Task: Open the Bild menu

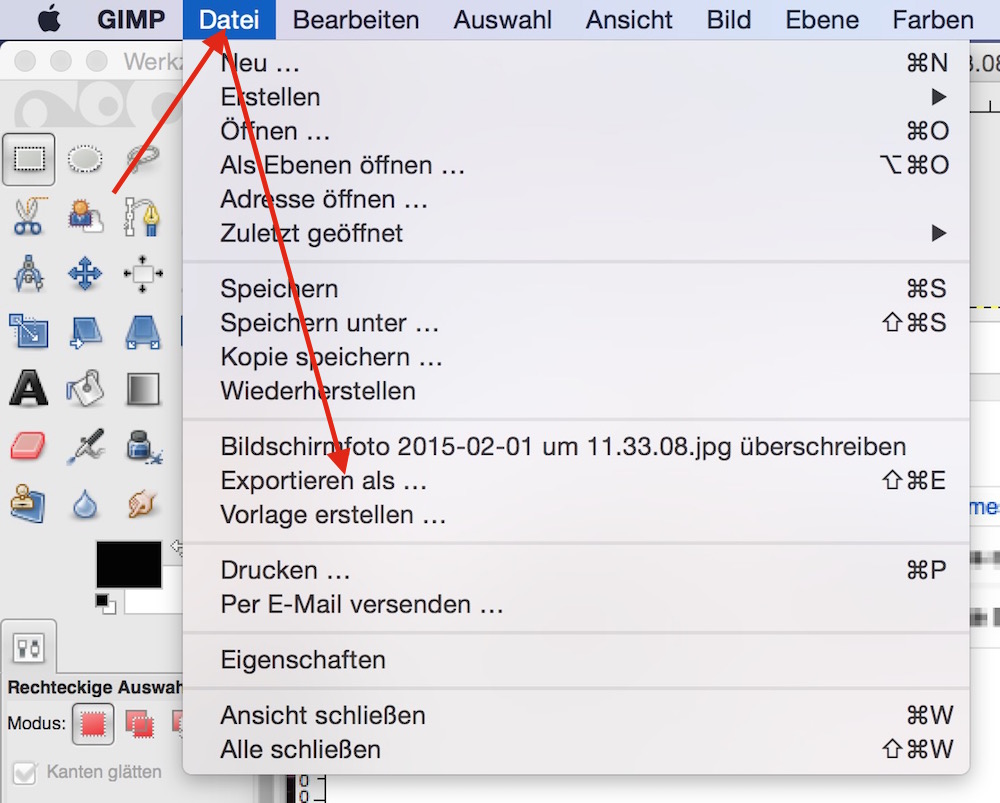Action: [x=728, y=20]
